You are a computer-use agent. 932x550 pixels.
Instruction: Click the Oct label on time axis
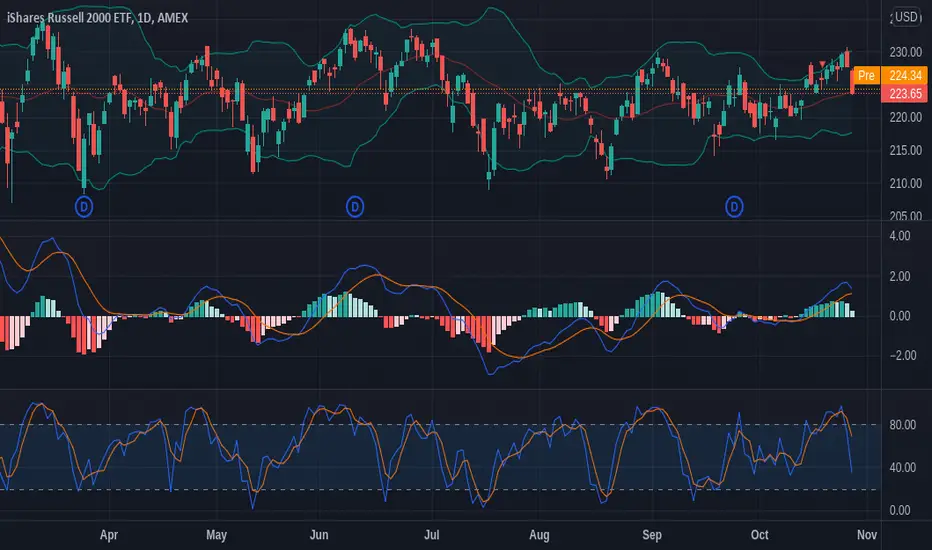760,535
